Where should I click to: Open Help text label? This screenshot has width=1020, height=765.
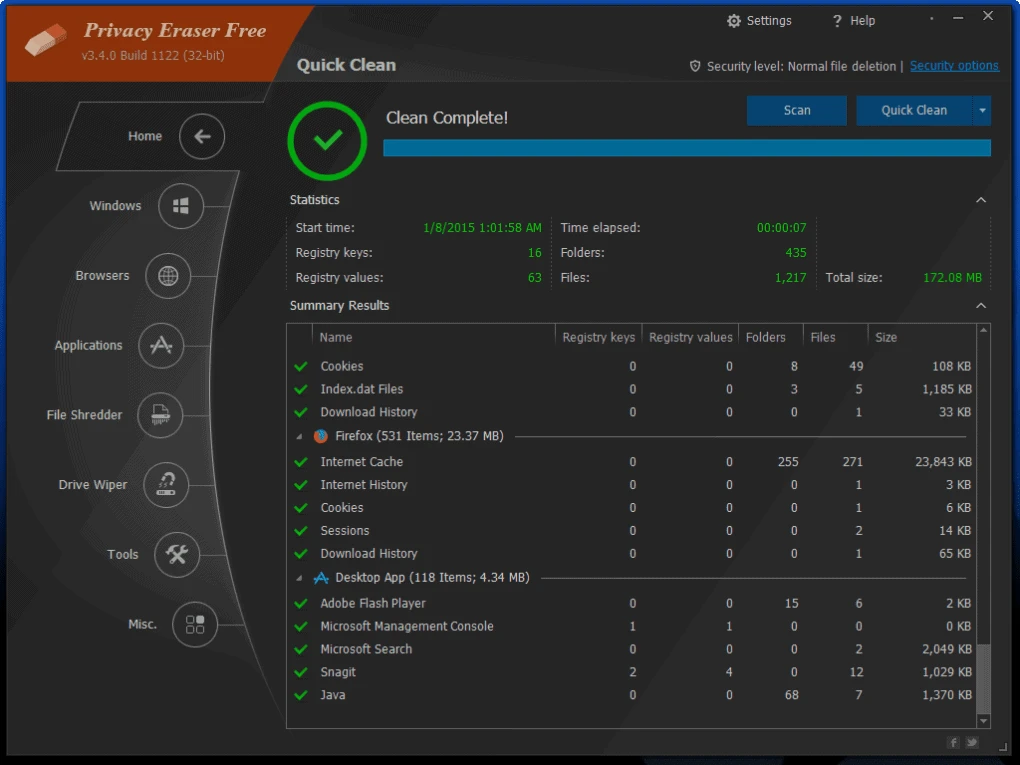(863, 21)
